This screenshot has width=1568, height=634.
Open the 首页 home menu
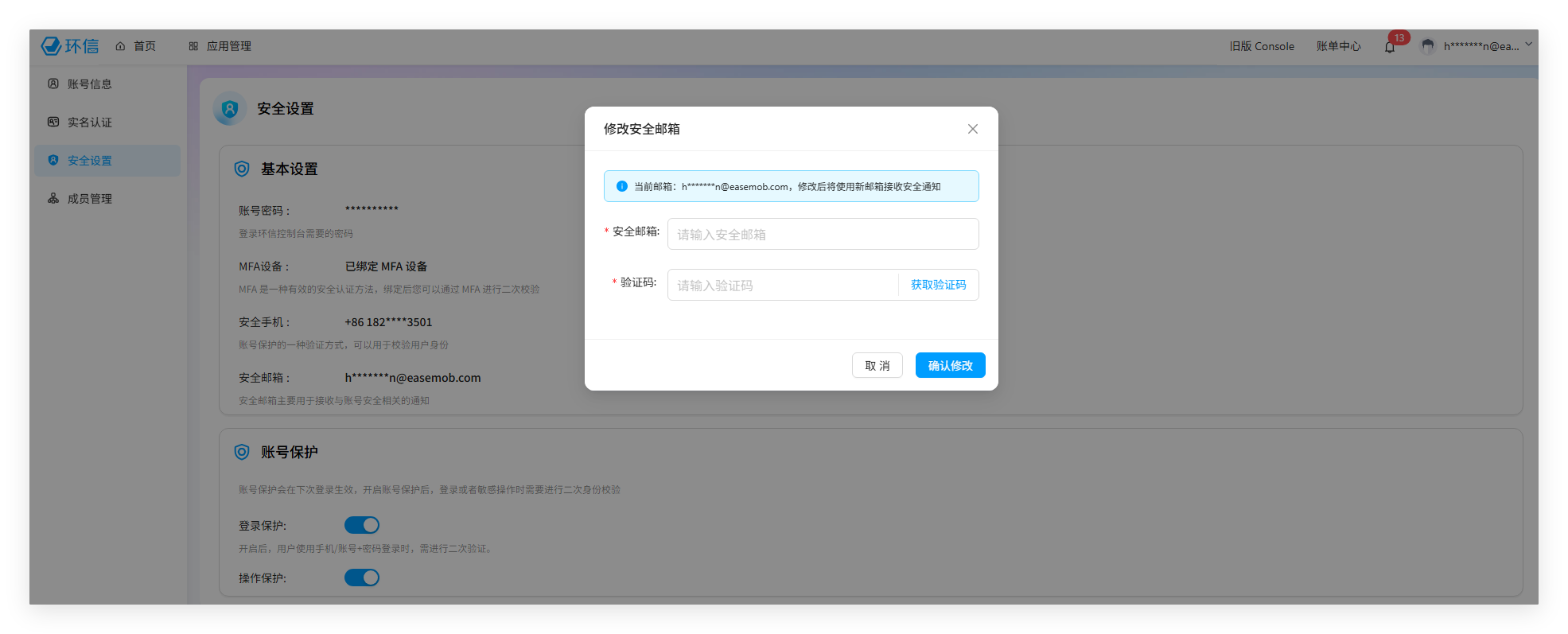(136, 46)
